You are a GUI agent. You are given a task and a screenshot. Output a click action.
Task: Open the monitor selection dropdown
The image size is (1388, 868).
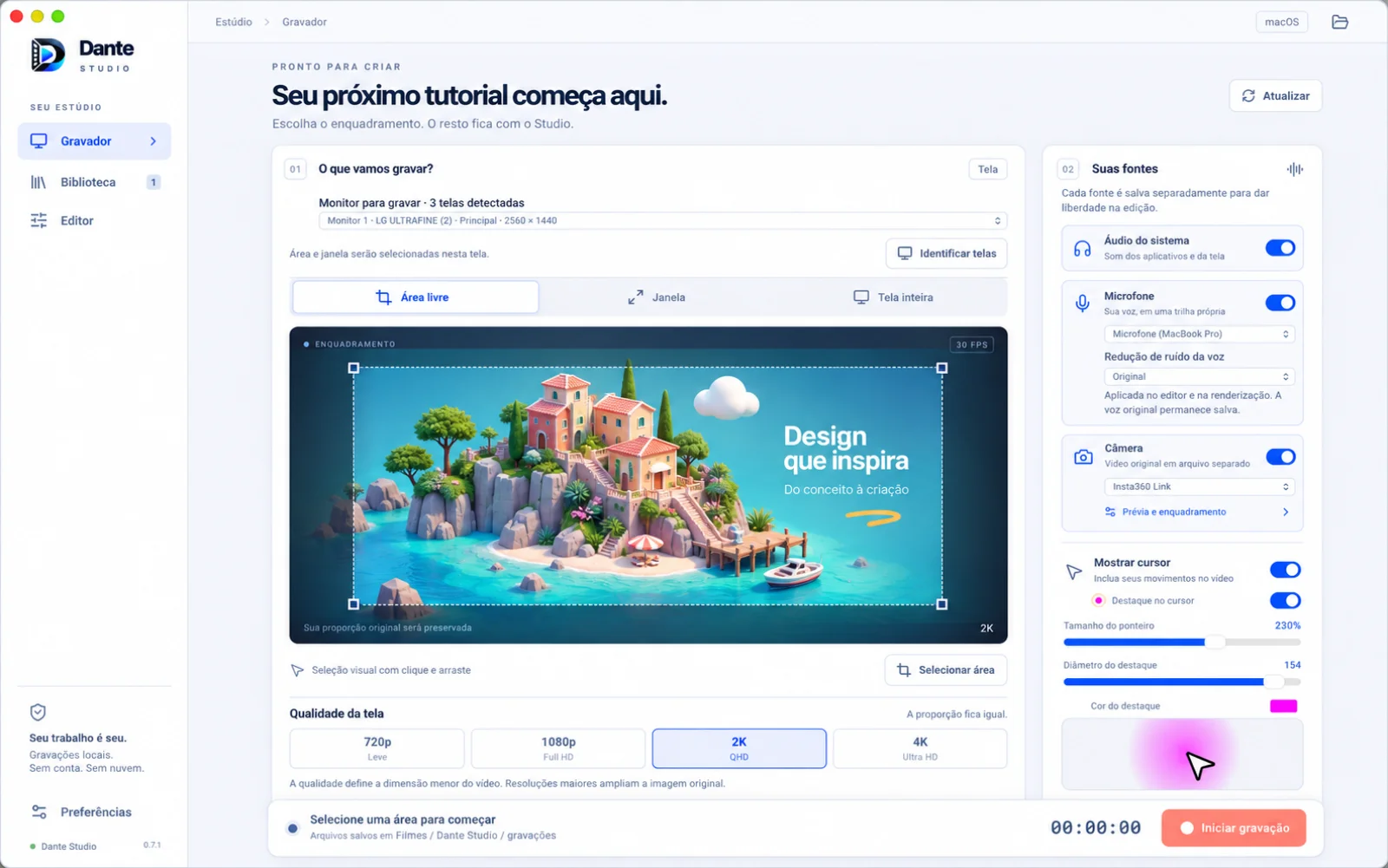coord(663,220)
